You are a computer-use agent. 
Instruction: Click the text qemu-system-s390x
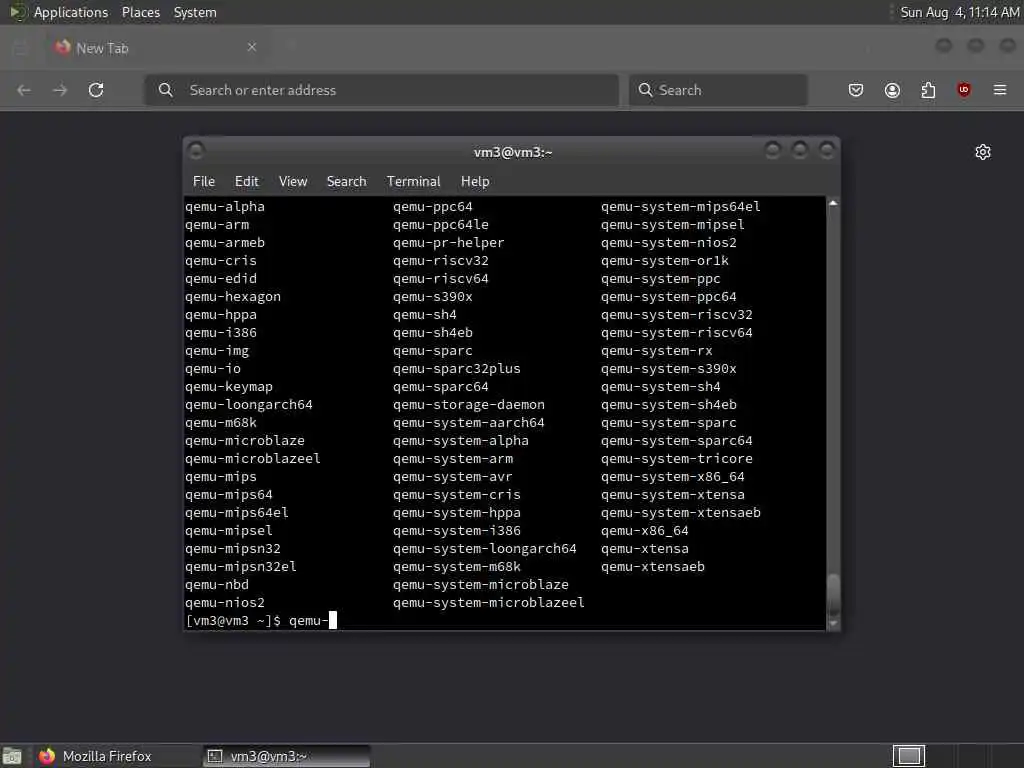pyautogui.click(x=669, y=368)
